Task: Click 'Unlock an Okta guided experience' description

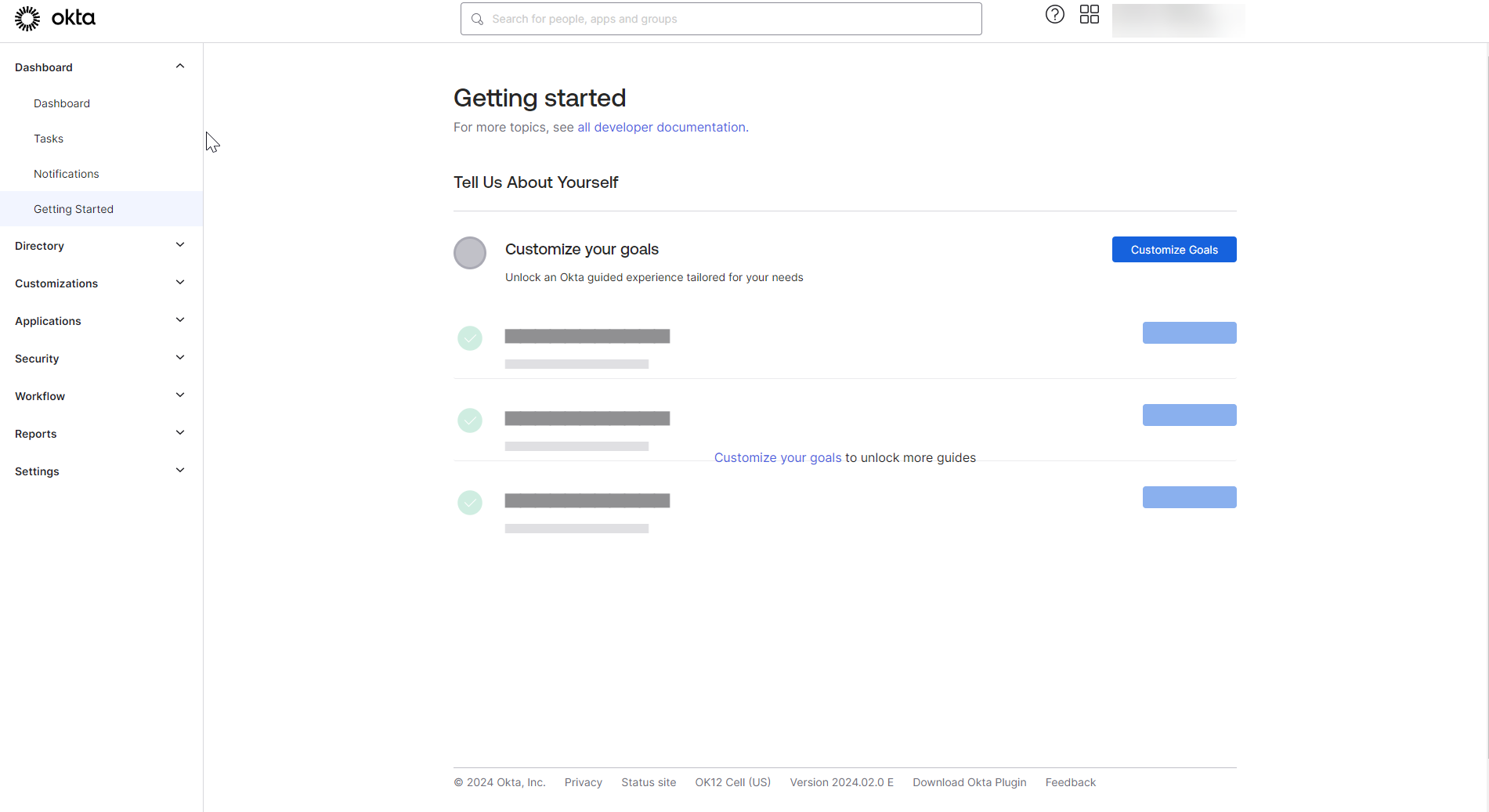Action: (x=654, y=277)
